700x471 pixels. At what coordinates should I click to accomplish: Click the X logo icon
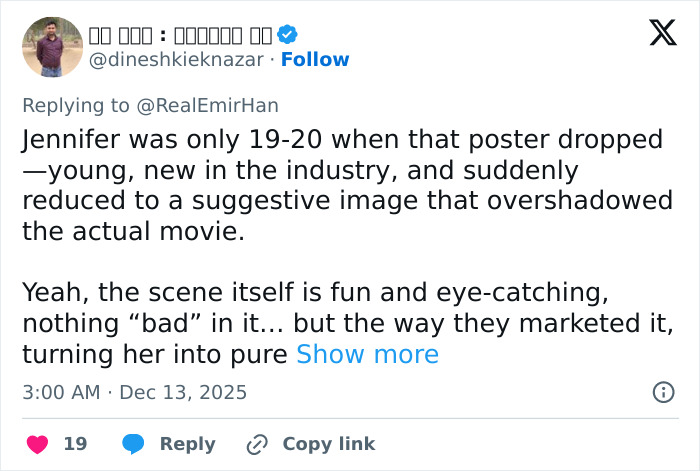tap(662, 33)
